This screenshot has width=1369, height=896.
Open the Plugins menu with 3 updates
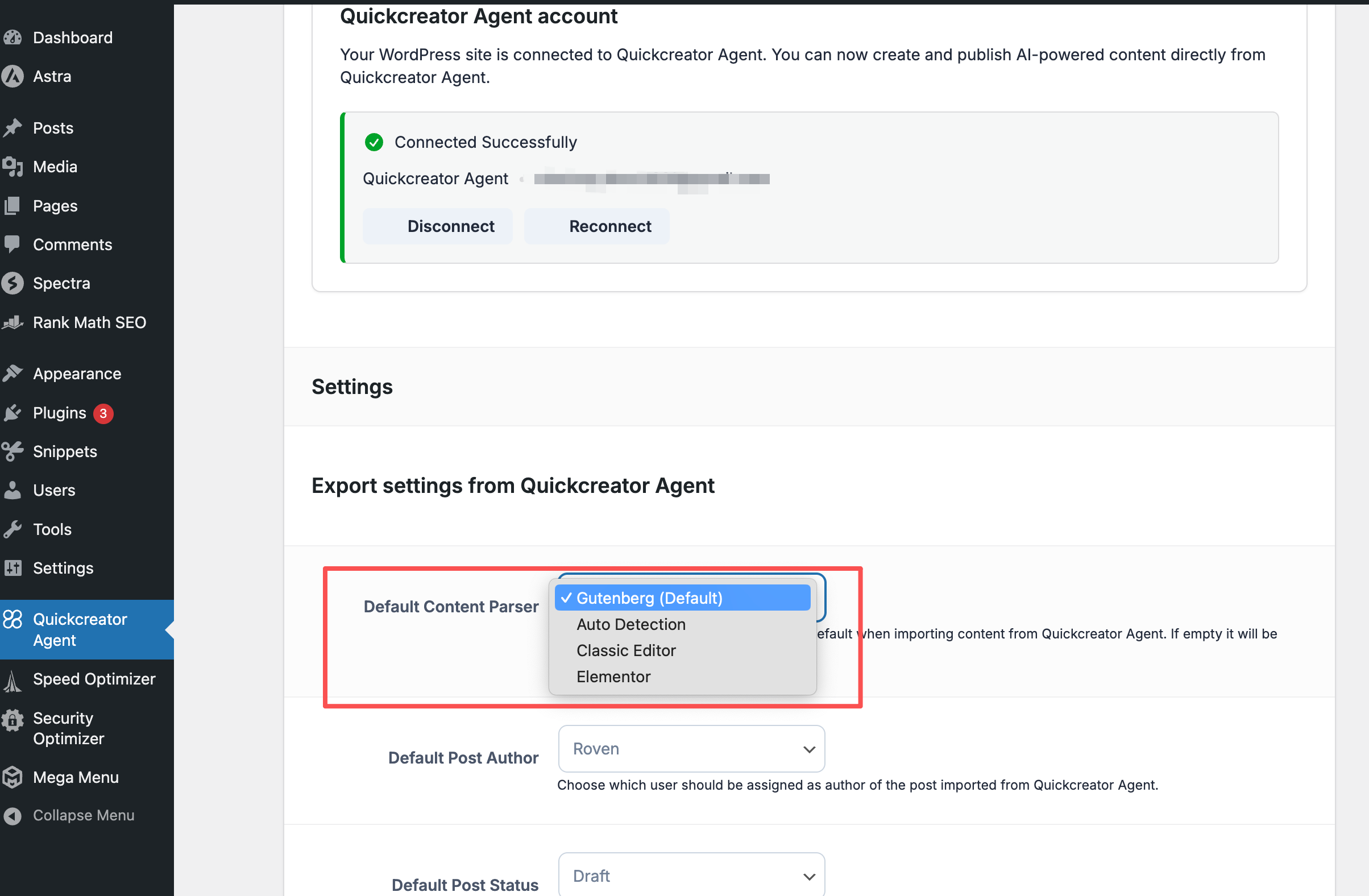14,412
